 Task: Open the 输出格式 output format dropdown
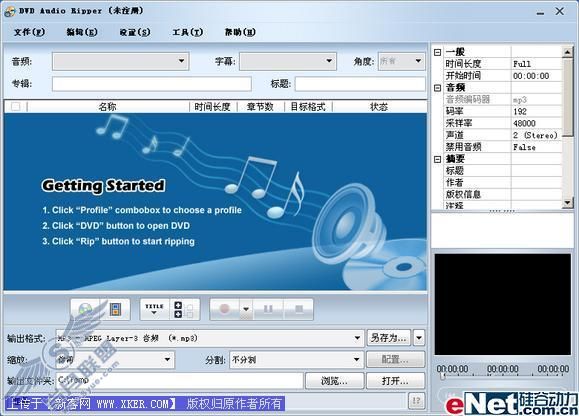pyautogui.click(x=209, y=338)
